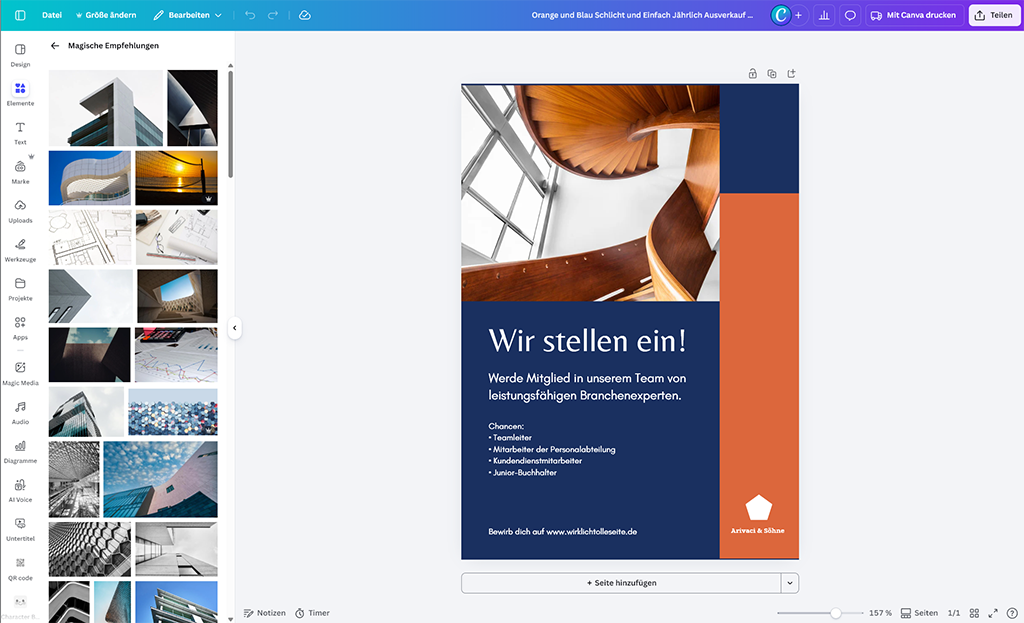Undo the last action

coord(249,15)
